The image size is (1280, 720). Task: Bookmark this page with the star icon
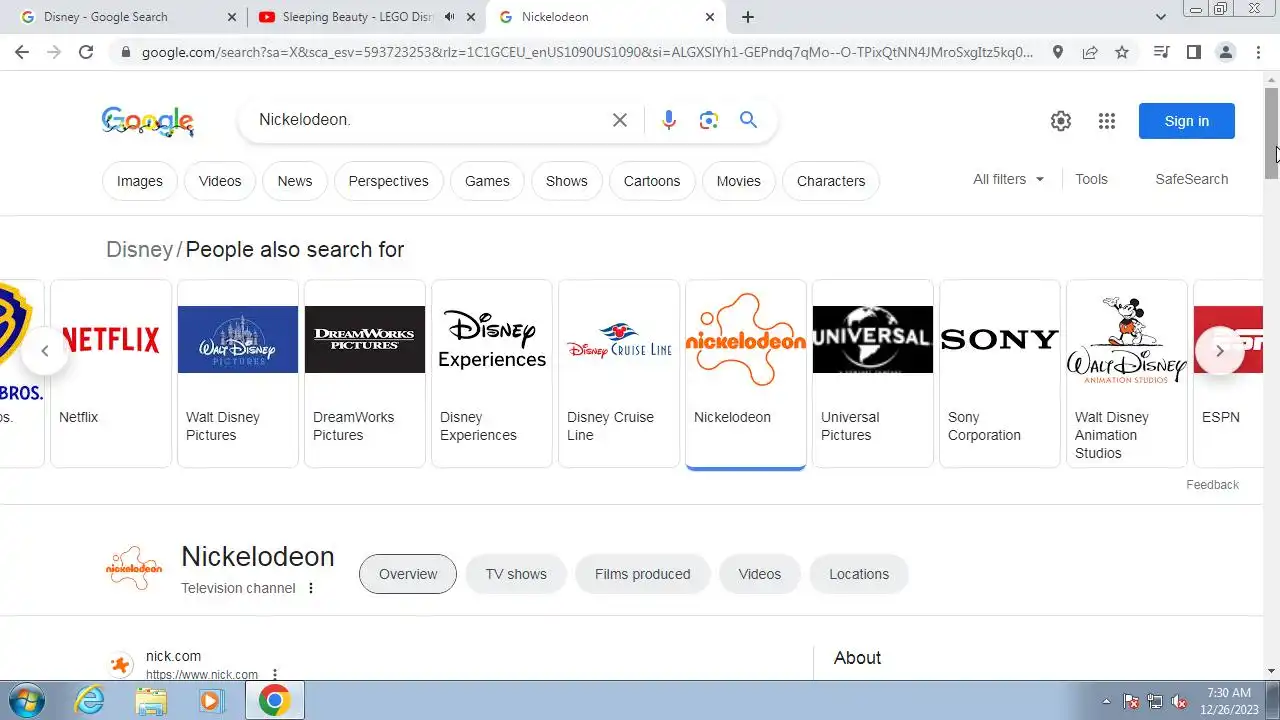pyautogui.click(x=1122, y=52)
